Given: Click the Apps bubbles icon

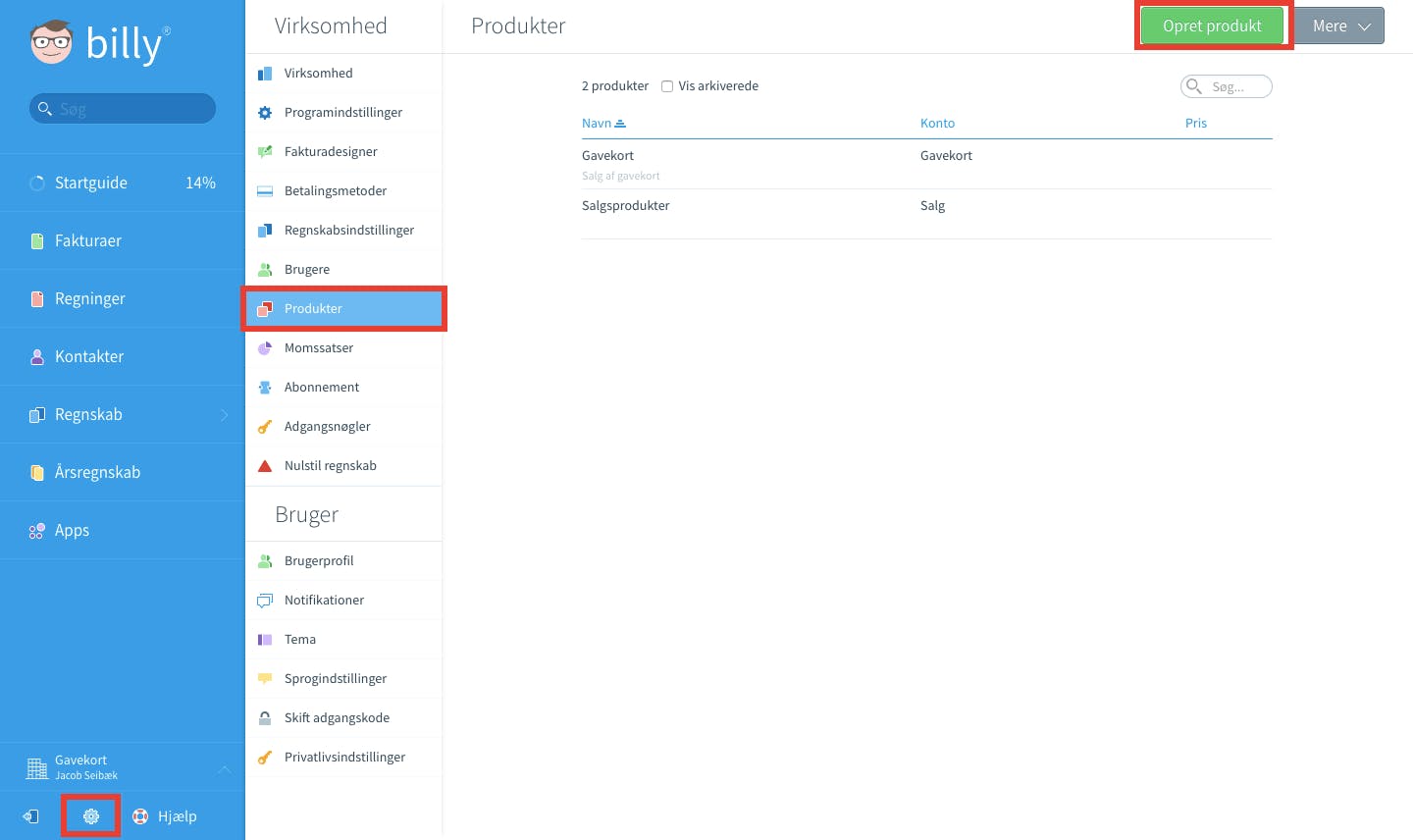Looking at the screenshot, I should pos(37,530).
